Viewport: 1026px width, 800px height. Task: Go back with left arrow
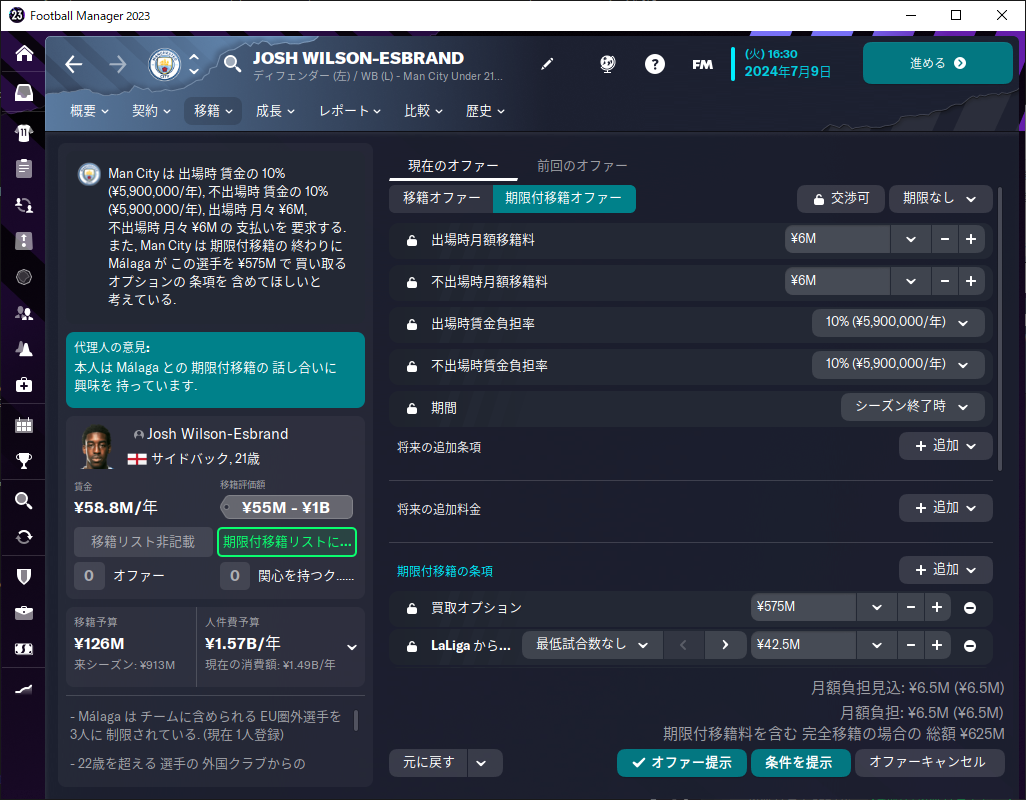(74, 64)
